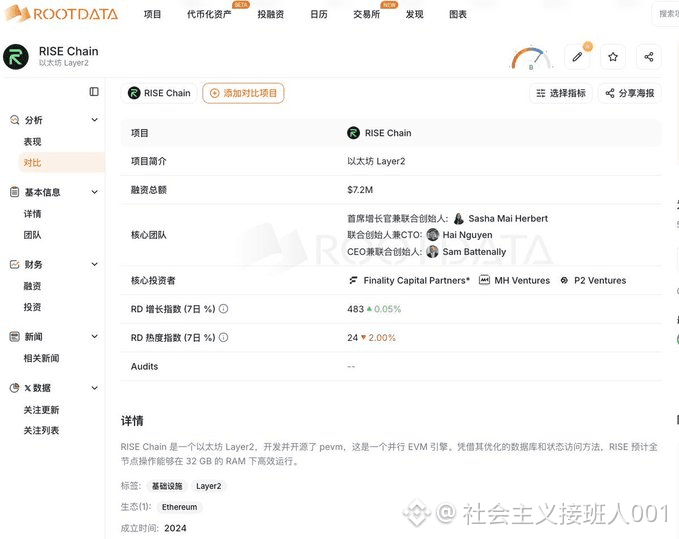Collapse the X 数据 sidebar section
Viewport: 679px width, 539px height.
[94, 388]
